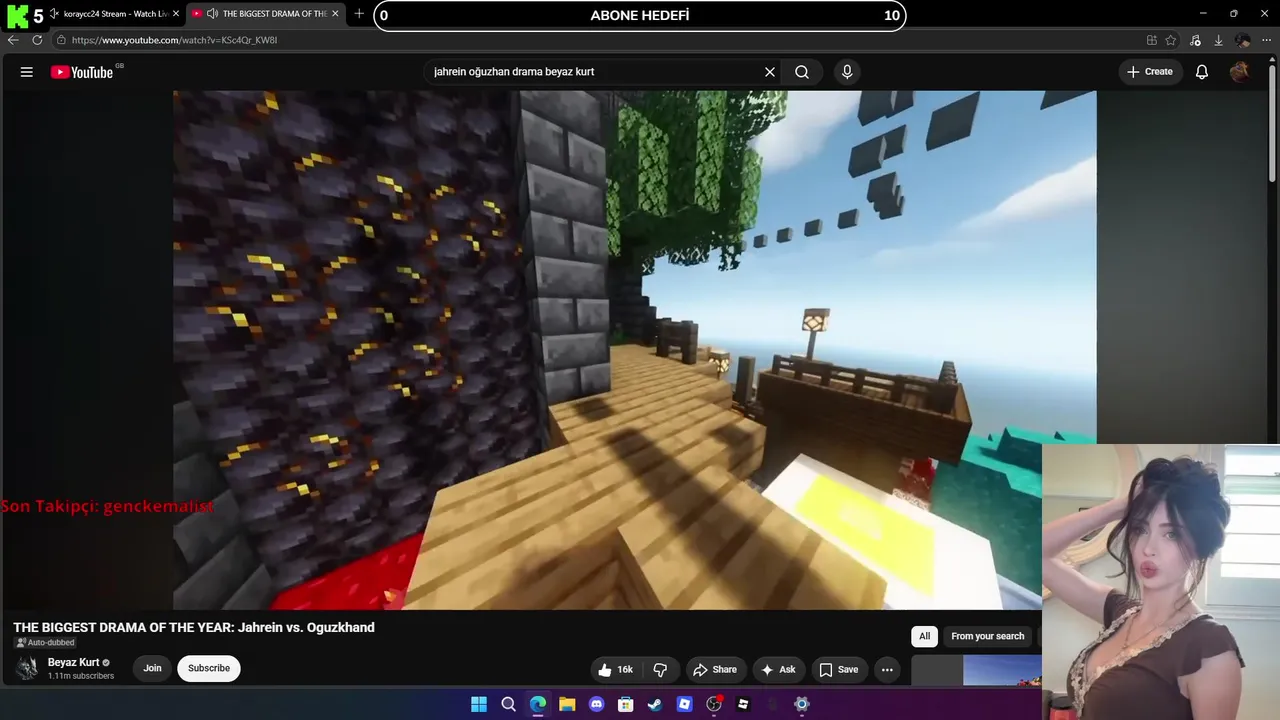
Task: Open Microsoft Store from the taskbar
Action: (x=626, y=704)
